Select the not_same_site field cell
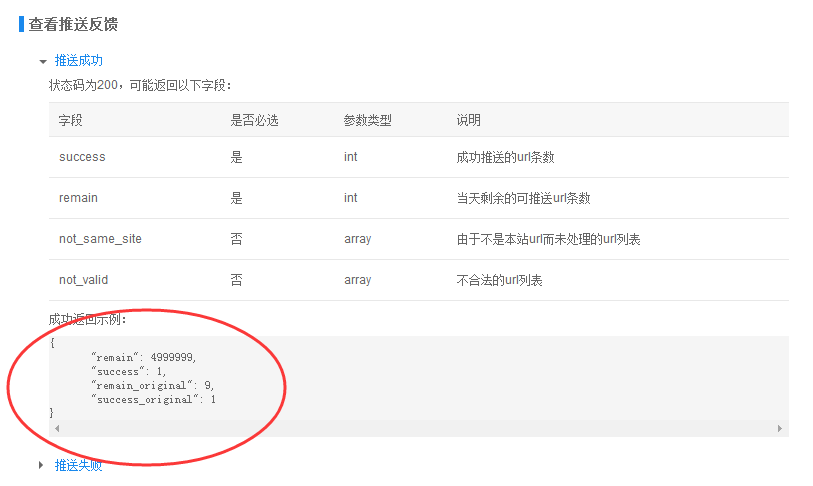813x486 pixels. tap(100, 239)
